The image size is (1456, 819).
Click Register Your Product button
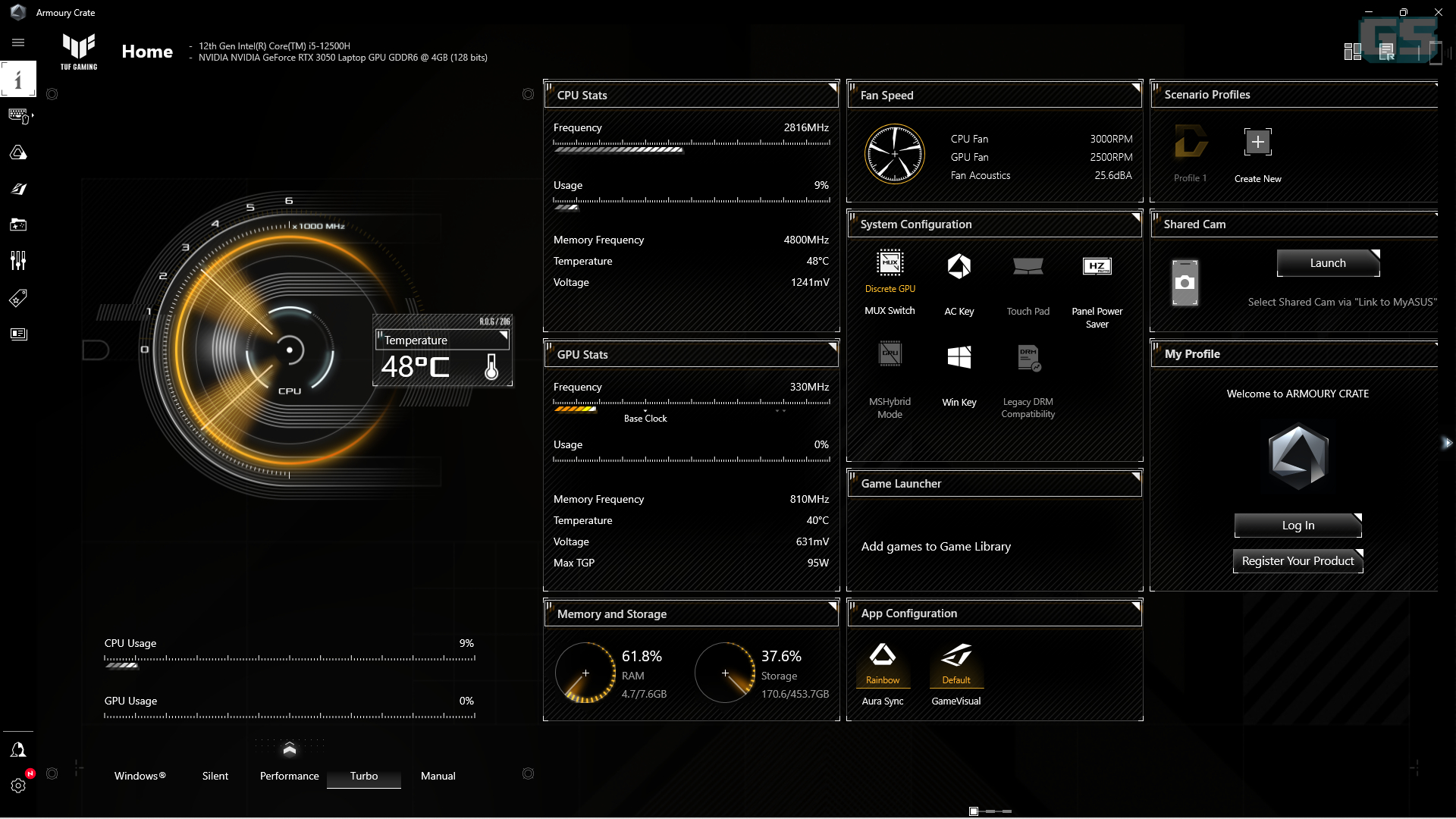(x=1298, y=561)
